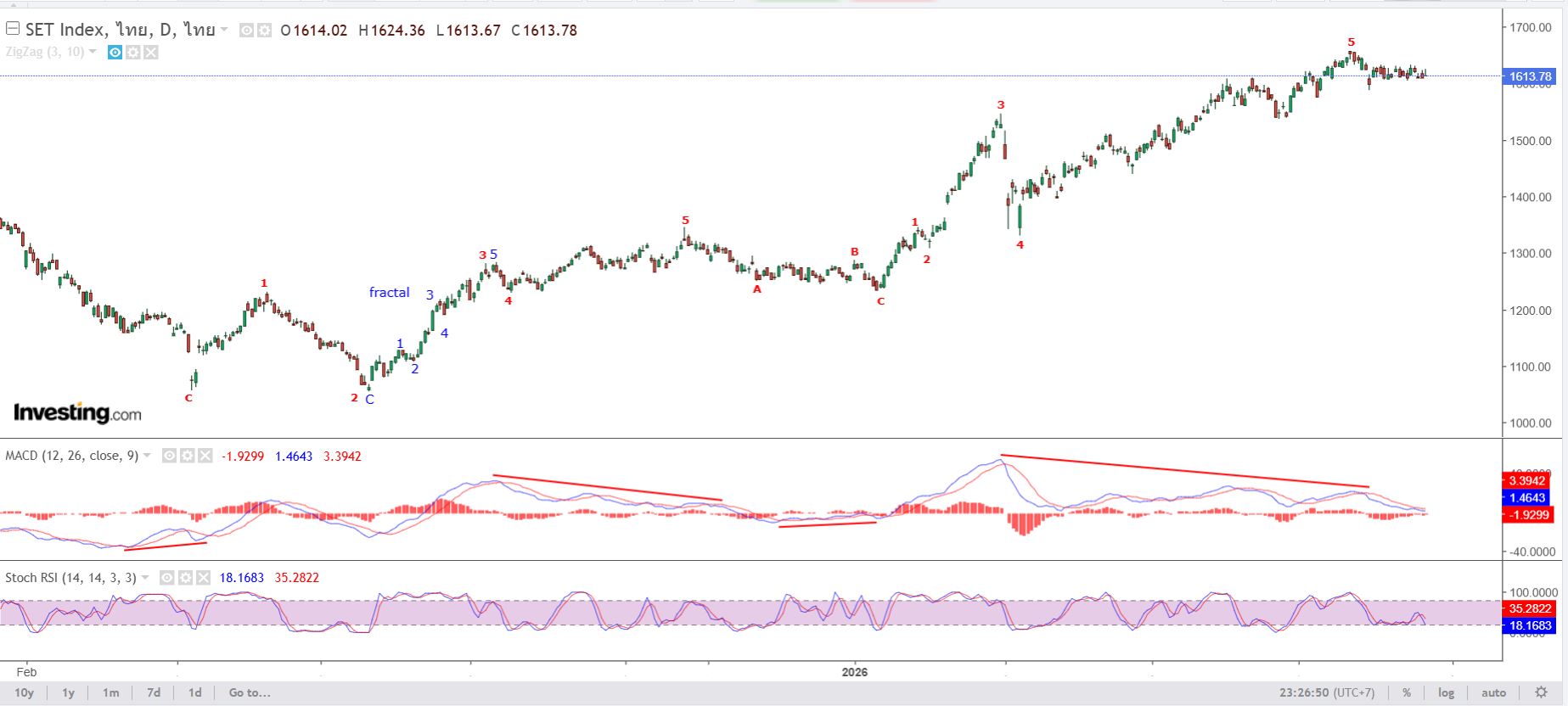The image size is (1568, 706).
Task: Open timezone menu at 23:26:50 (UTC+7)
Action: point(1327,692)
